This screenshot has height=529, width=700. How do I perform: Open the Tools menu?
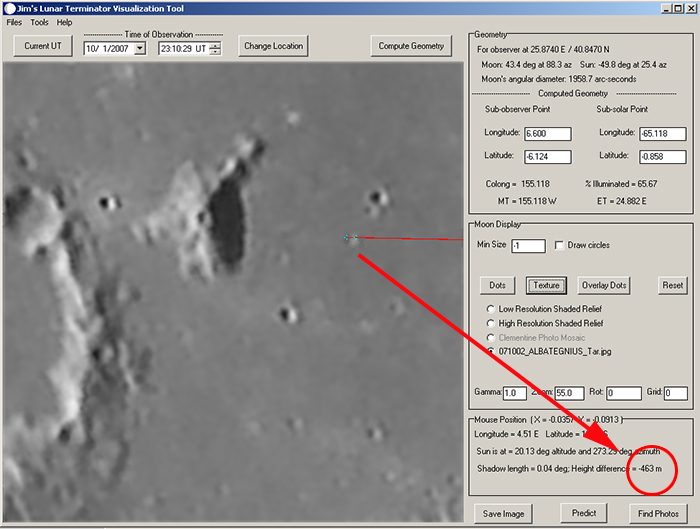(x=39, y=22)
